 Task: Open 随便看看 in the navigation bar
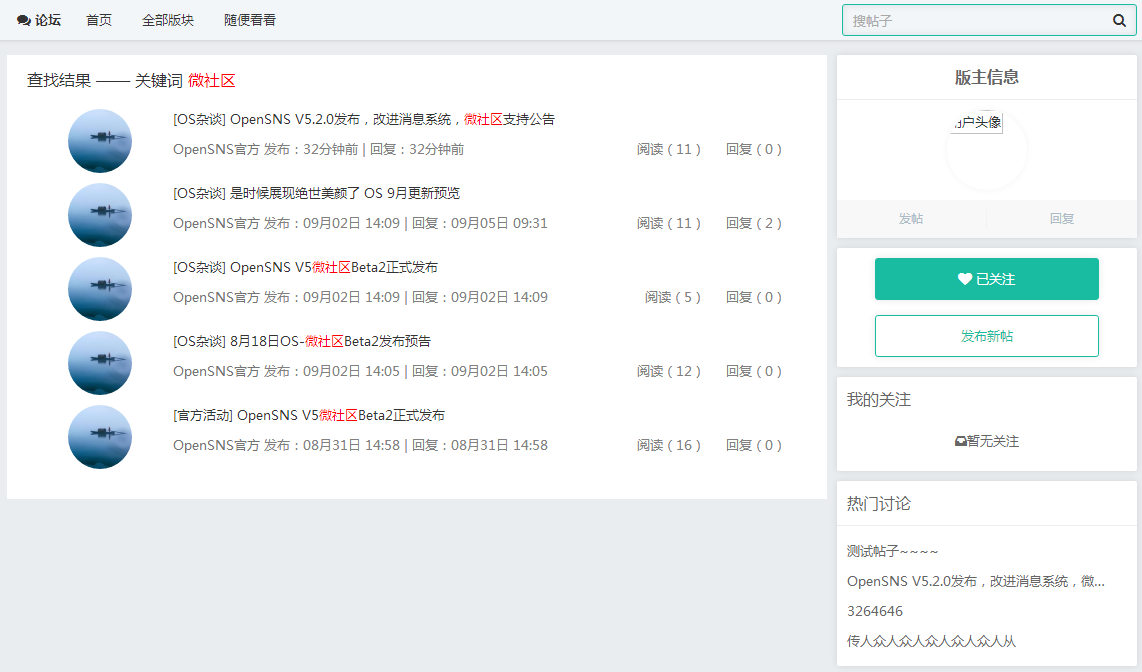click(x=250, y=20)
